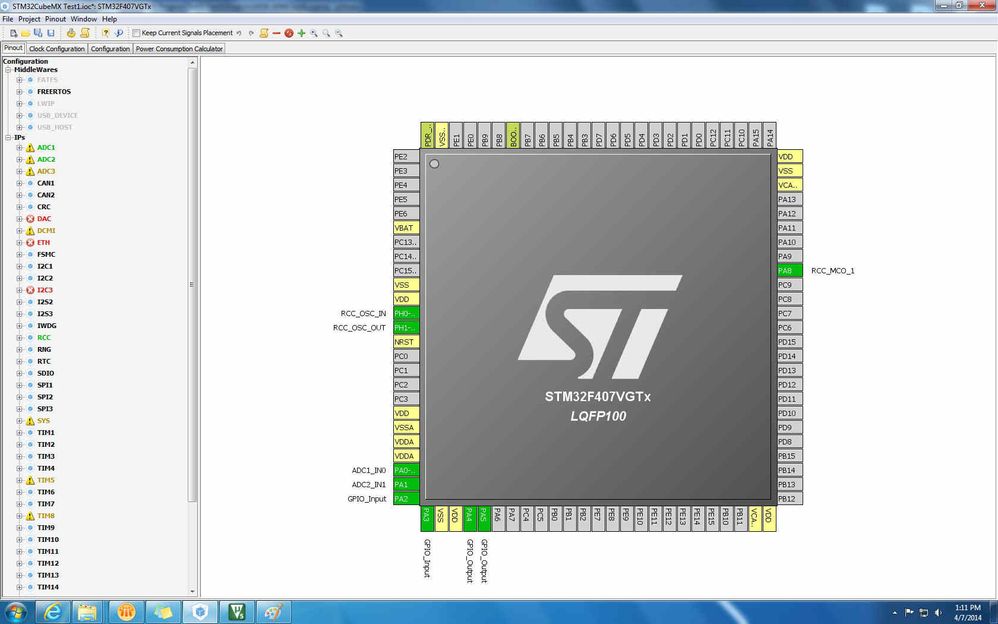The height and width of the screenshot is (624, 998).
Task: Click the Redo arrow in the toolbar
Action: click(251, 33)
